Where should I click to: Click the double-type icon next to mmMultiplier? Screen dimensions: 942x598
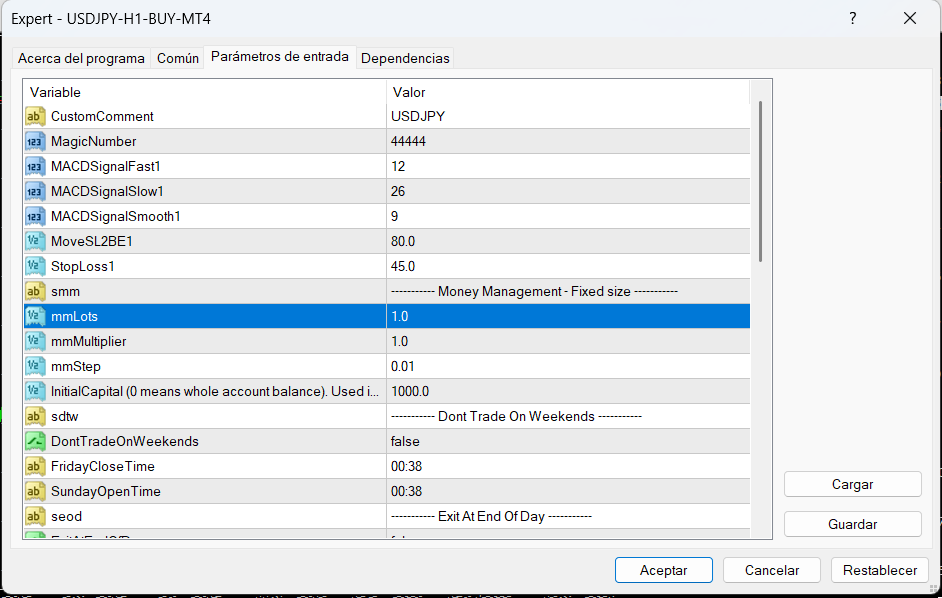[35, 341]
